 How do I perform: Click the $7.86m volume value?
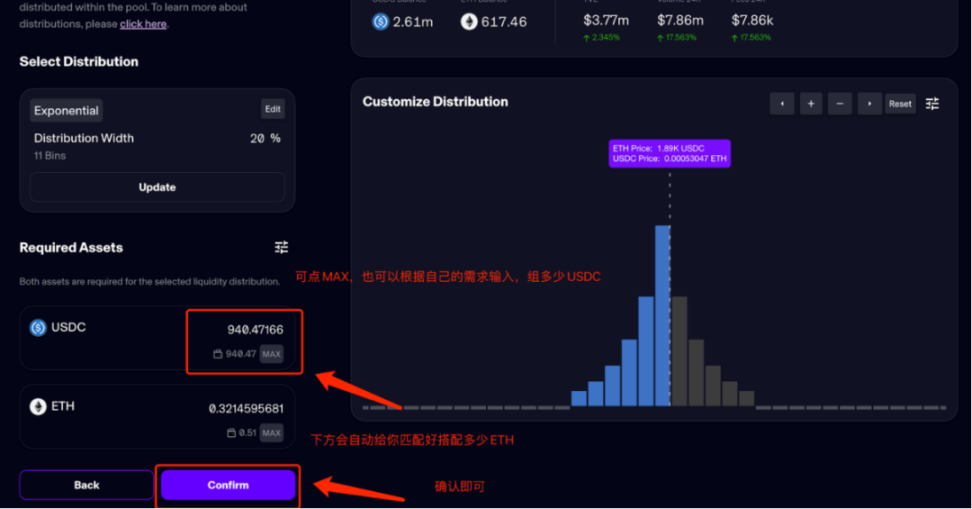(680, 20)
